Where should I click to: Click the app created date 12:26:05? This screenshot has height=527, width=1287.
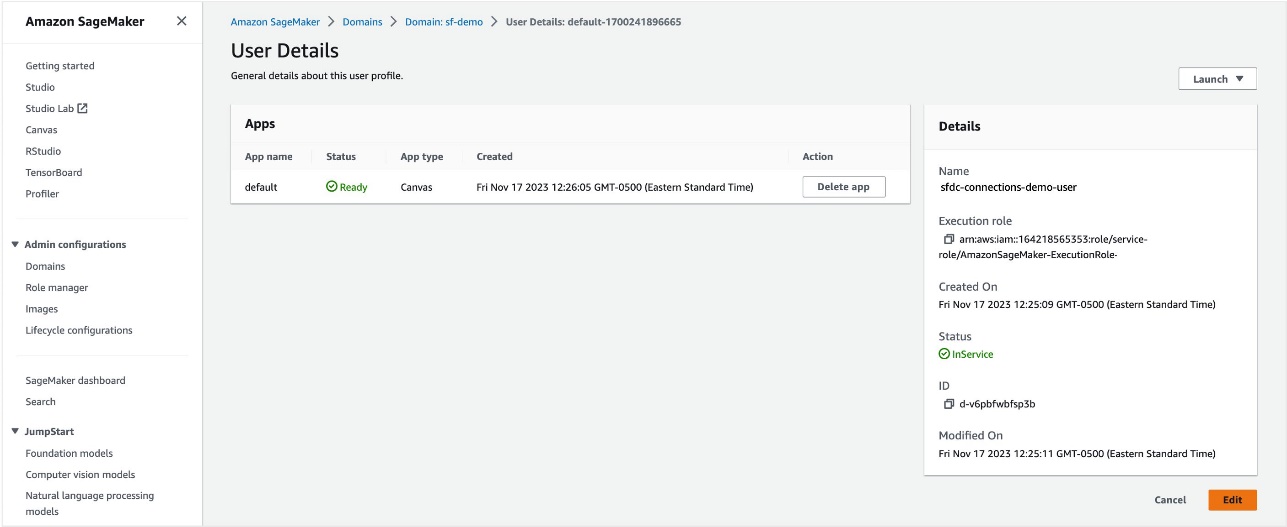(615, 187)
